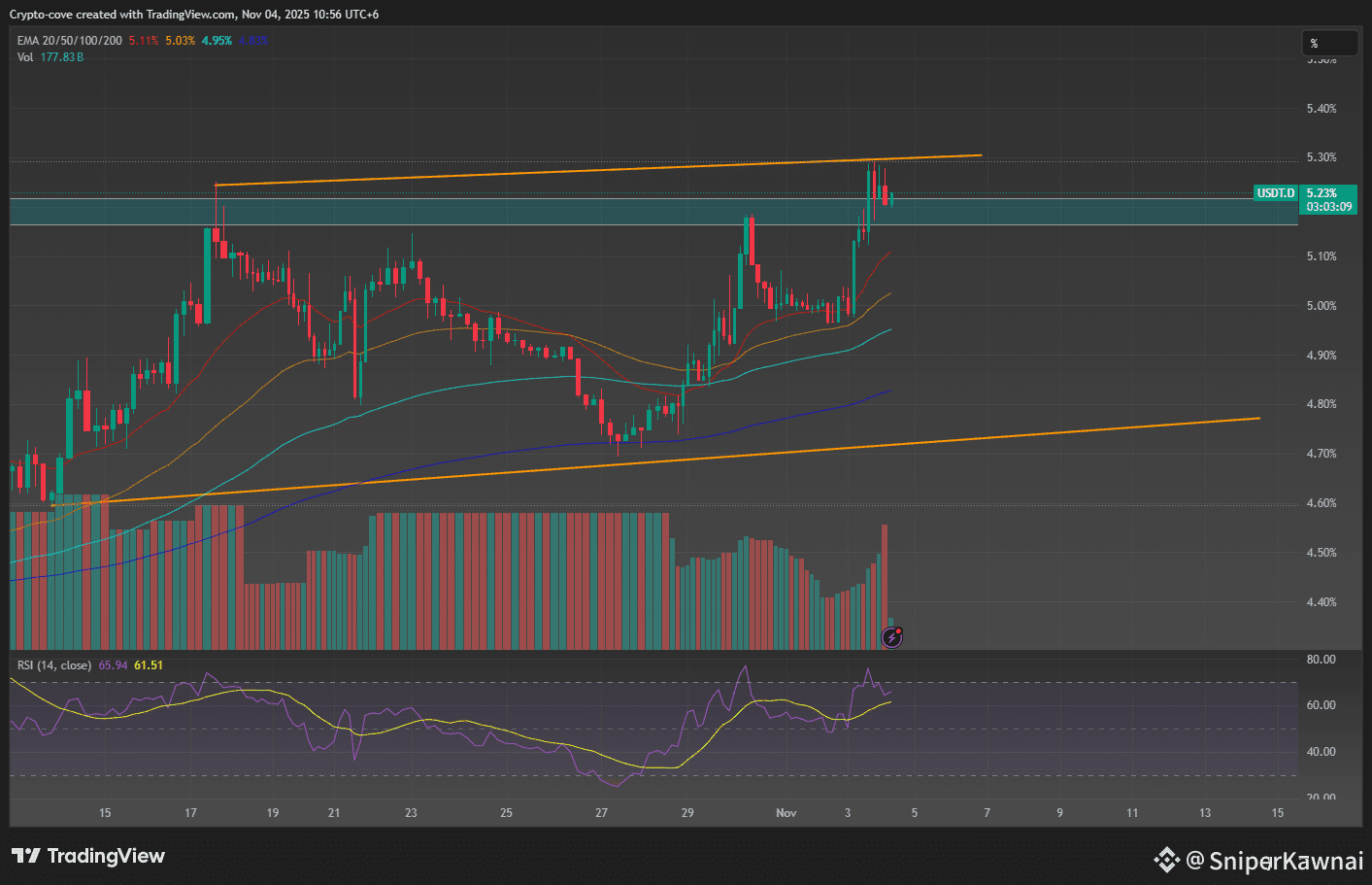Click the lightning bolt event icon
Screen dimensions: 1372x885
[891, 637]
